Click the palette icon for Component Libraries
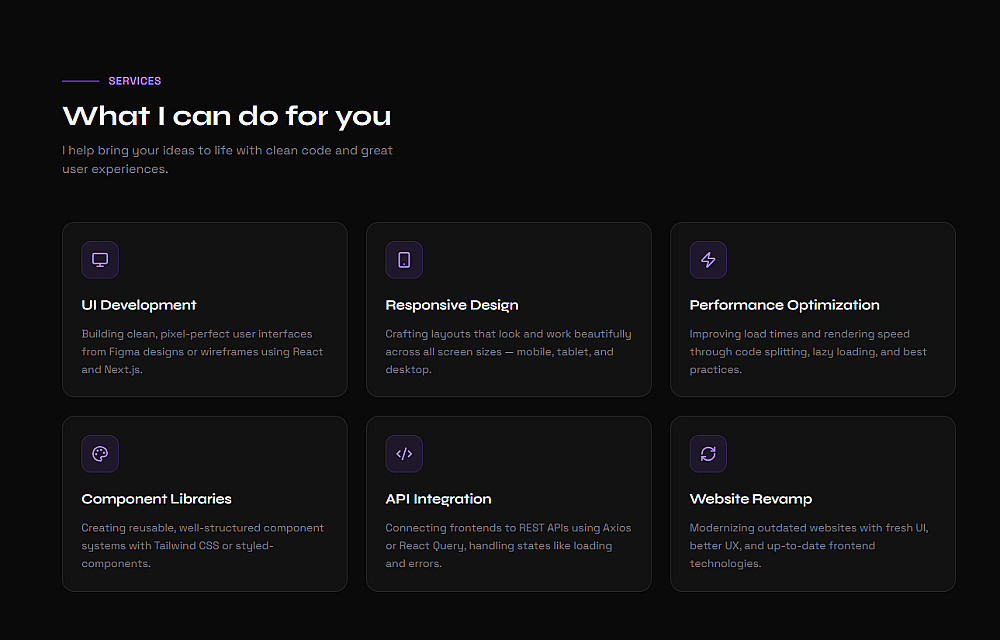The width and height of the screenshot is (1000, 640). point(100,454)
